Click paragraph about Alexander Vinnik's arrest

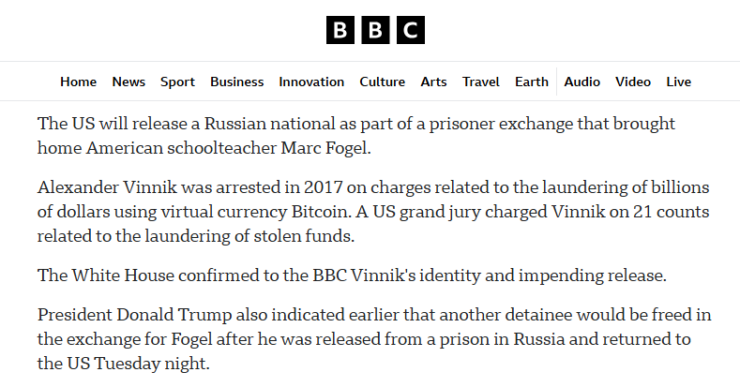click(x=373, y=211)
